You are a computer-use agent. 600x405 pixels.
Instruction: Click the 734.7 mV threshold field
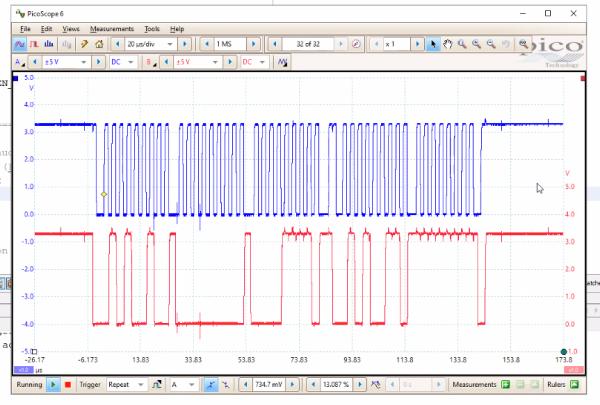coord(269,385)
